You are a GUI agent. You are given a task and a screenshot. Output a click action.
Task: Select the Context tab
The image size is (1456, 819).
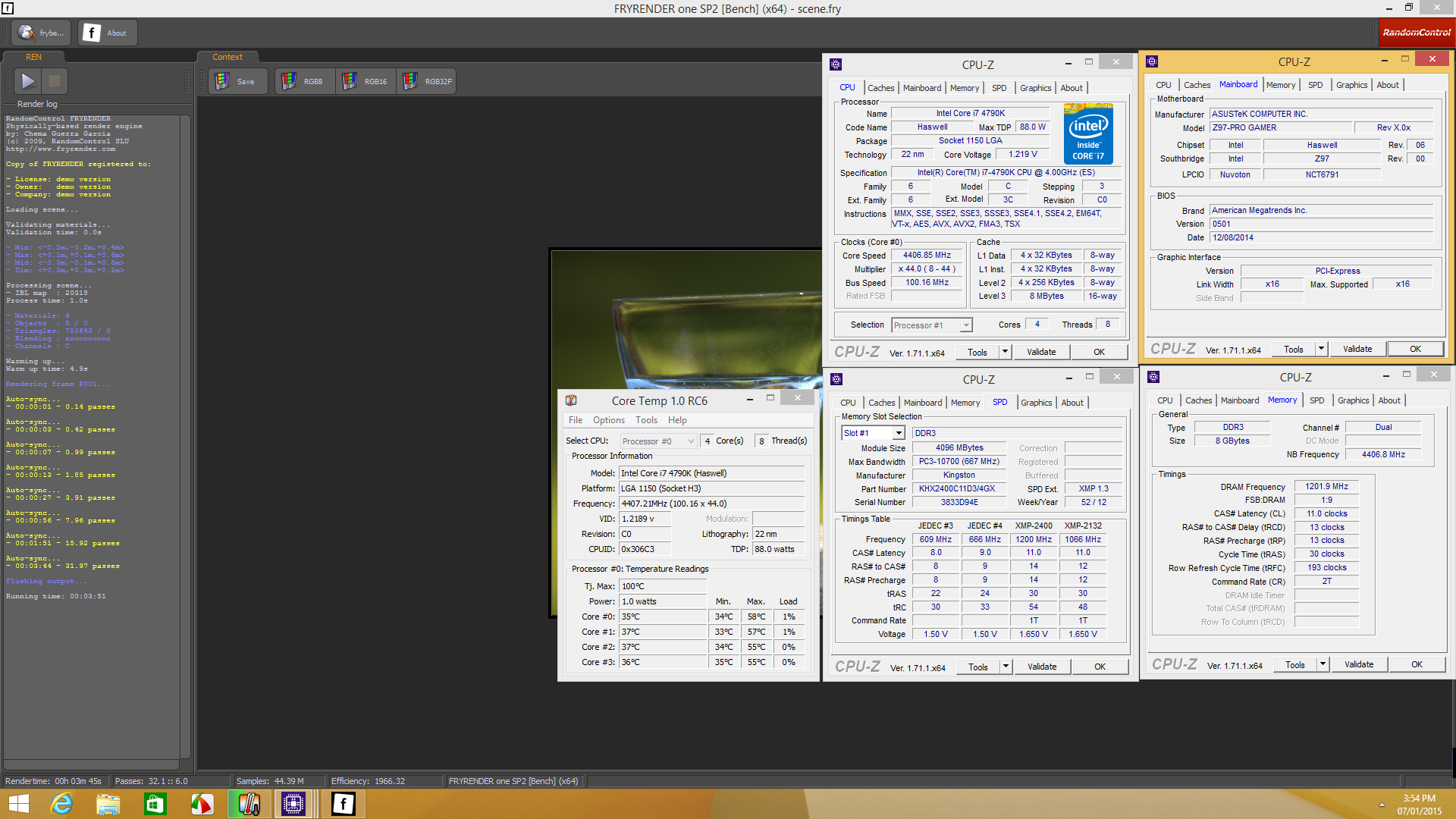tap(227, 57)
